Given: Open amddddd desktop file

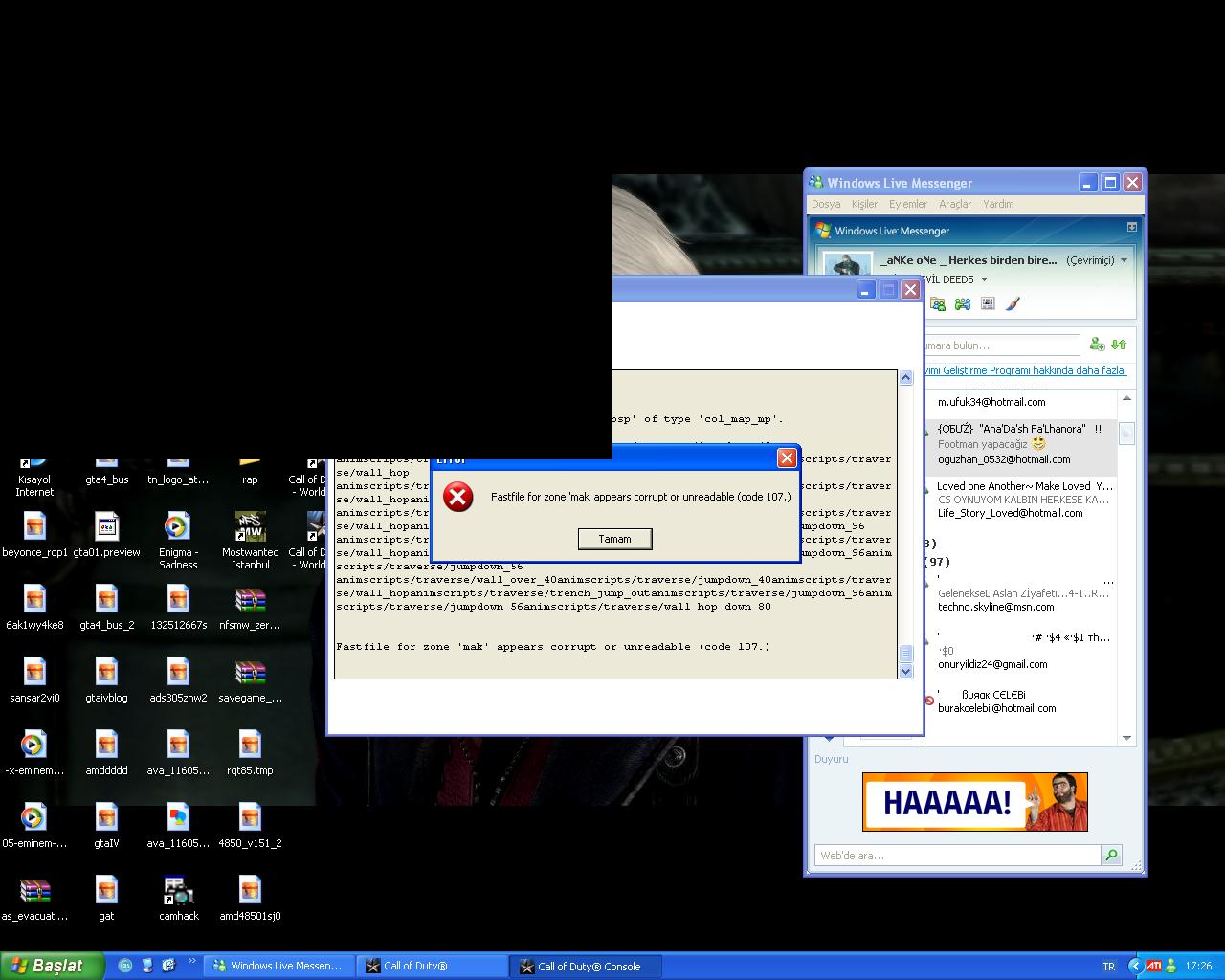Looking at the screenshot, I should (x=106, y=753).
